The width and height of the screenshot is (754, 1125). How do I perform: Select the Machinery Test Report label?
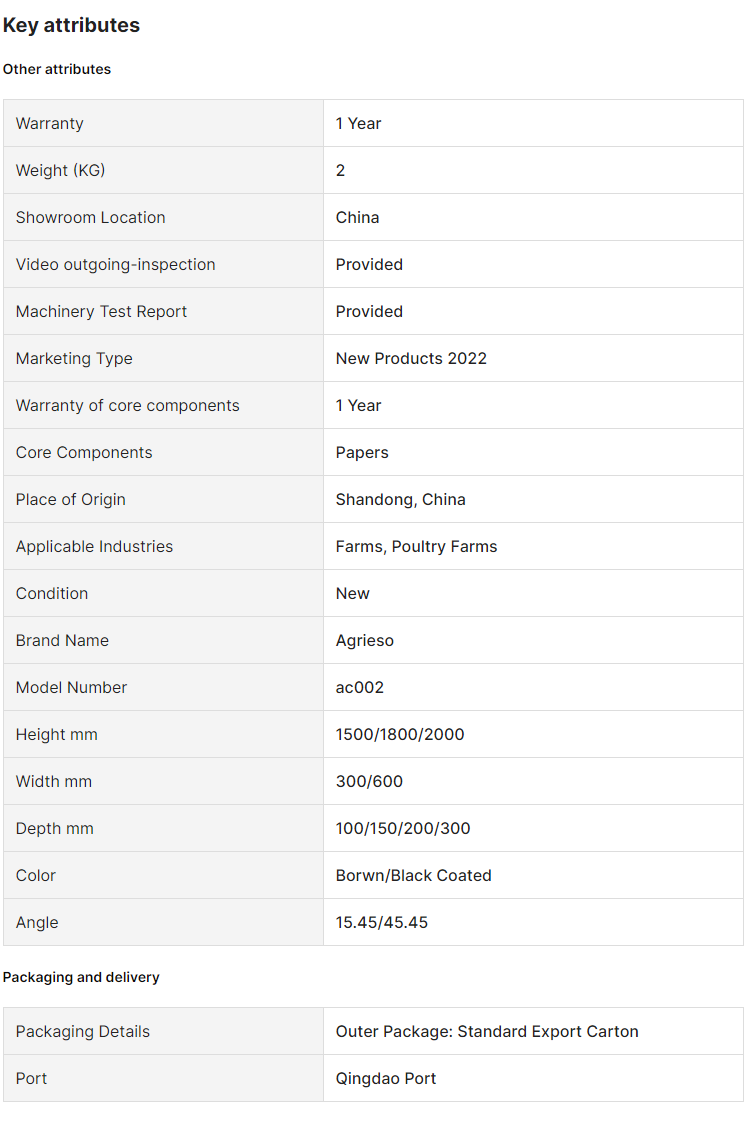tap(101, 311)
